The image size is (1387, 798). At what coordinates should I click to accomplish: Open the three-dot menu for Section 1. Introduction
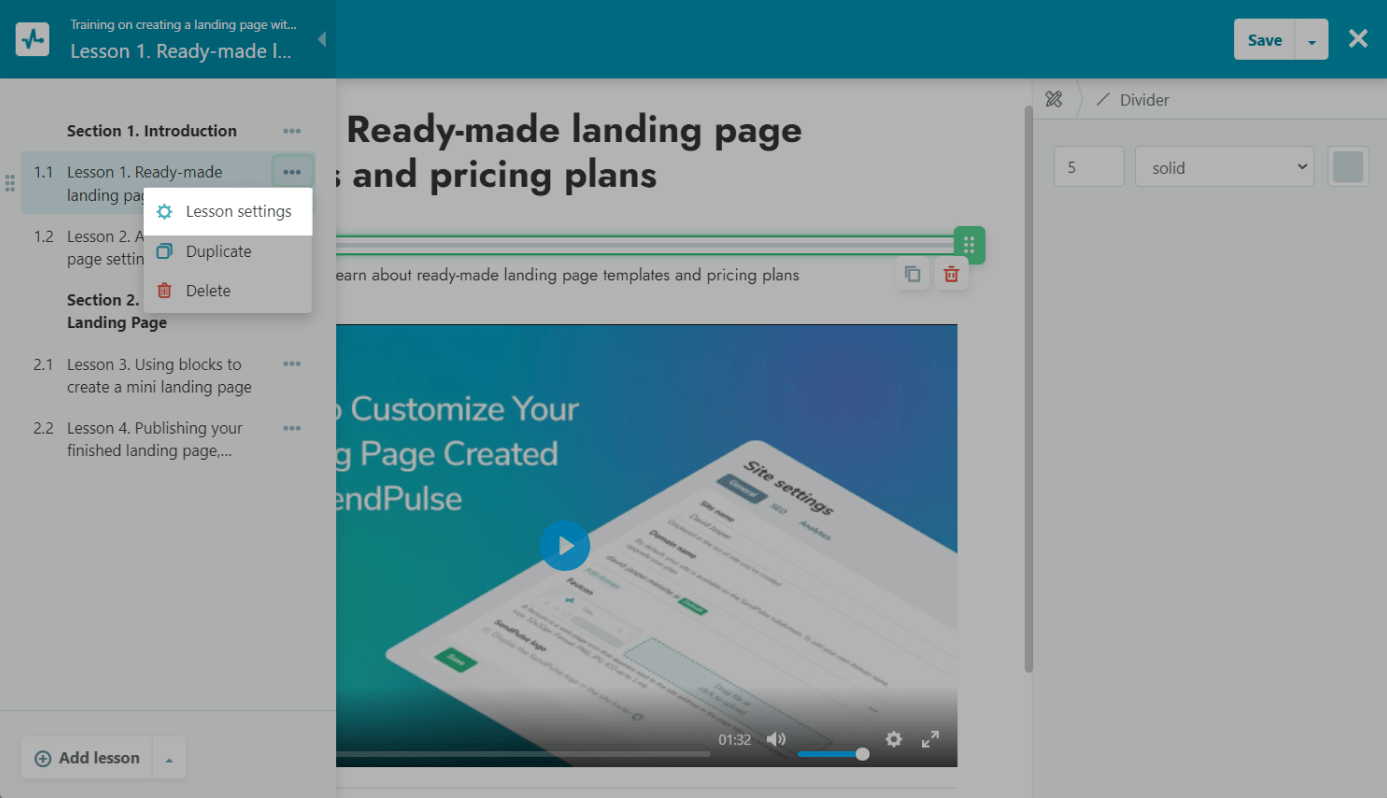291,131
